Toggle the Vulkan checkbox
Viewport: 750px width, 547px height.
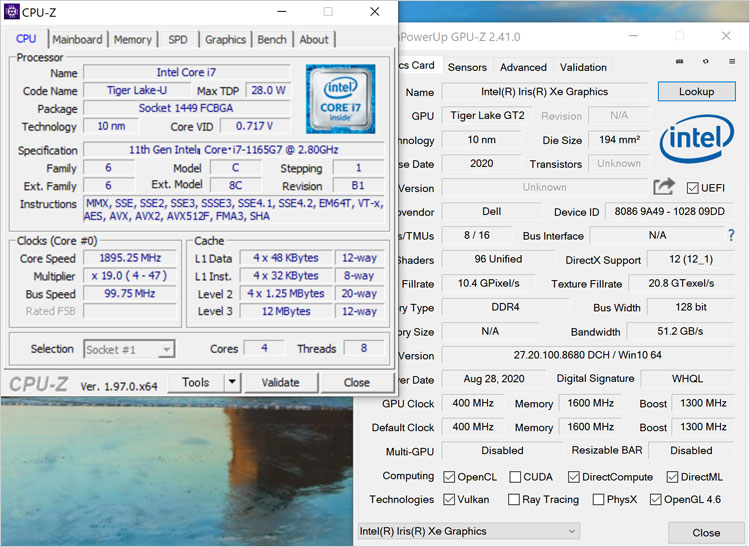click(449, 499)
